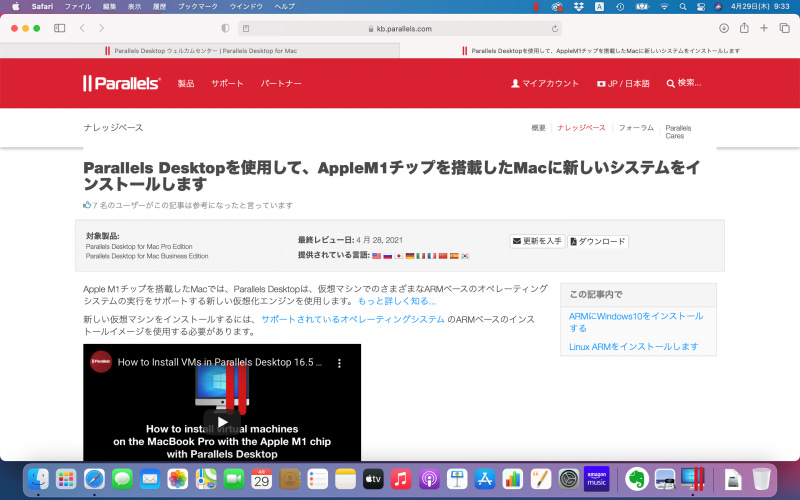Open Dropbox menu bar icon
Screen dimensions: 800x500
(579, 7)
